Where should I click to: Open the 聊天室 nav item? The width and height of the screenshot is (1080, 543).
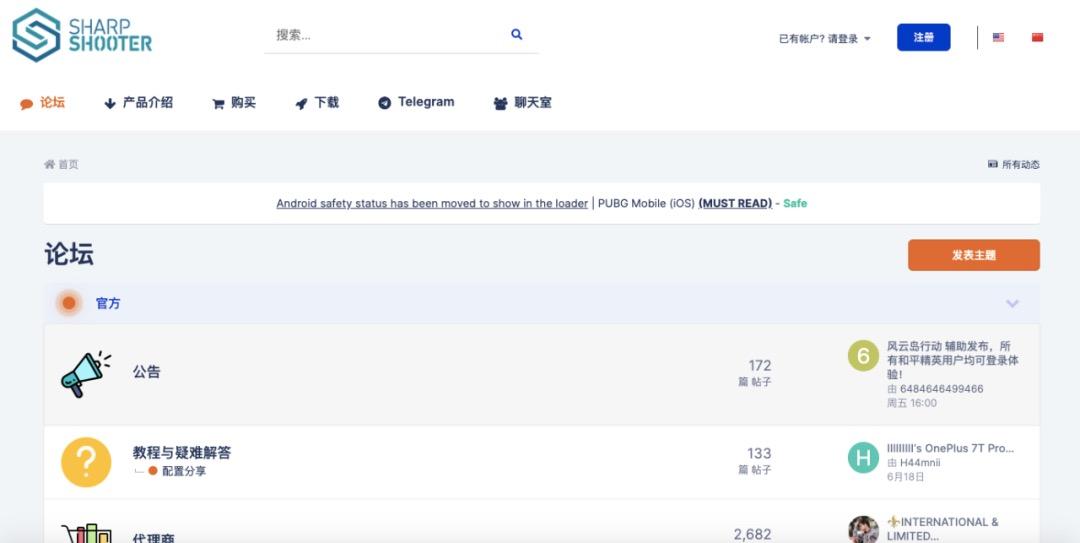523,103
